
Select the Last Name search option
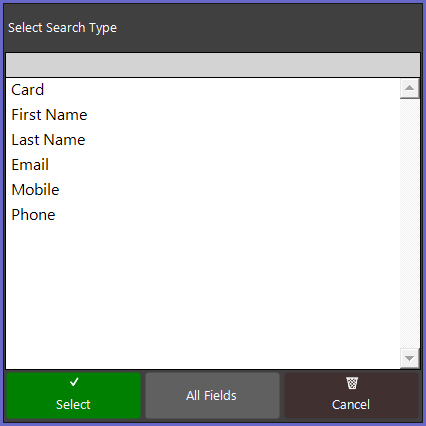coord(203,140)
